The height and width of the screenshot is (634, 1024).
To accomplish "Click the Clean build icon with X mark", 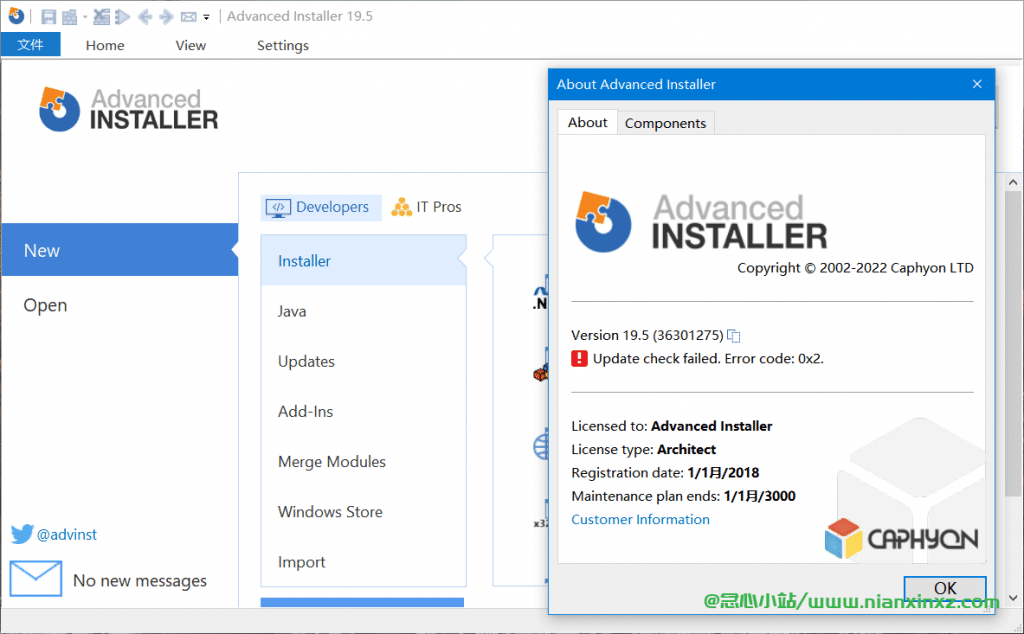I will pos(101,17).
